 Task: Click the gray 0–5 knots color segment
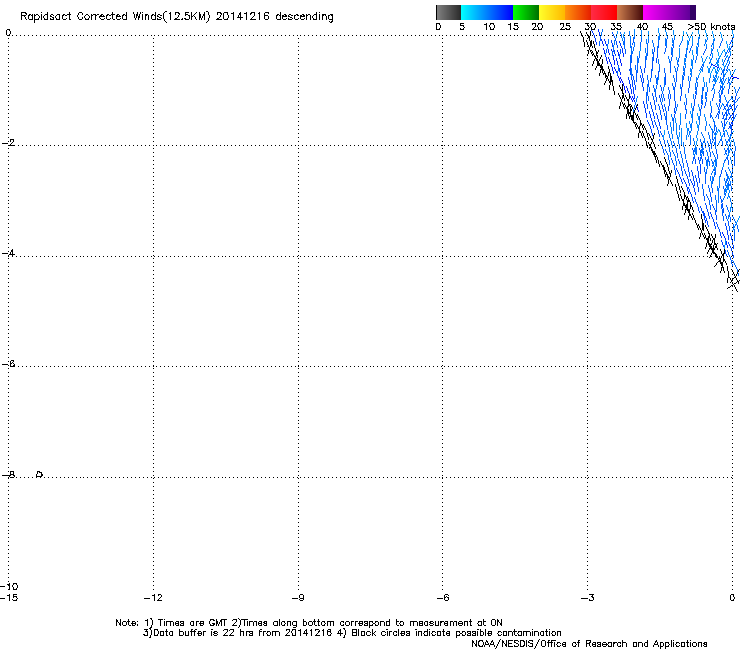[448, 12]
